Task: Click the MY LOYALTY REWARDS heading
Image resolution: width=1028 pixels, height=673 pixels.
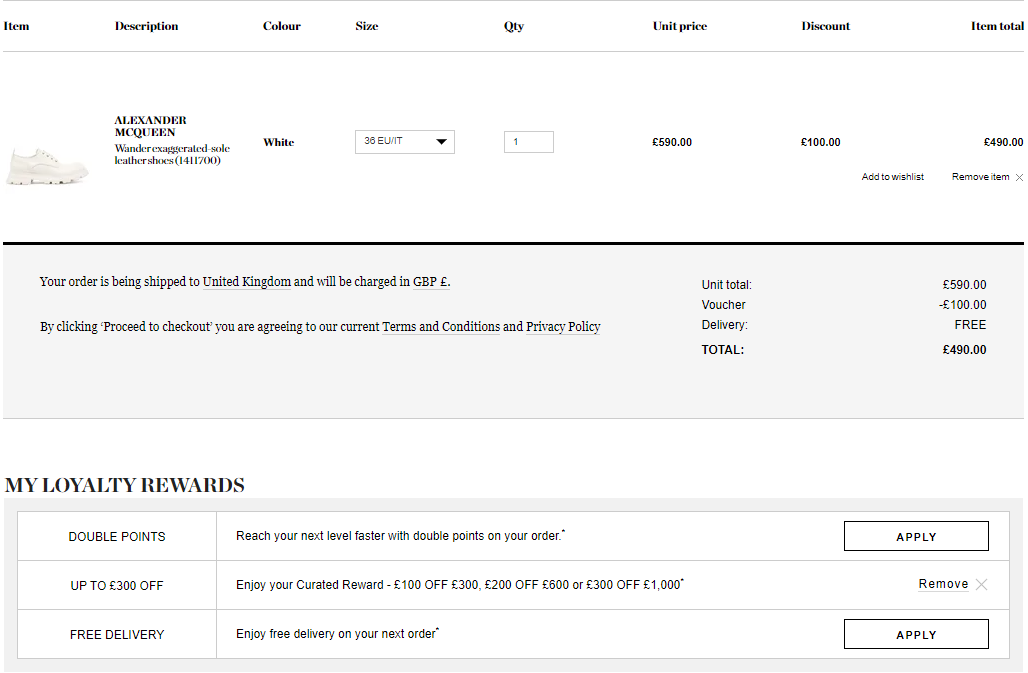Action: (125, 485)
